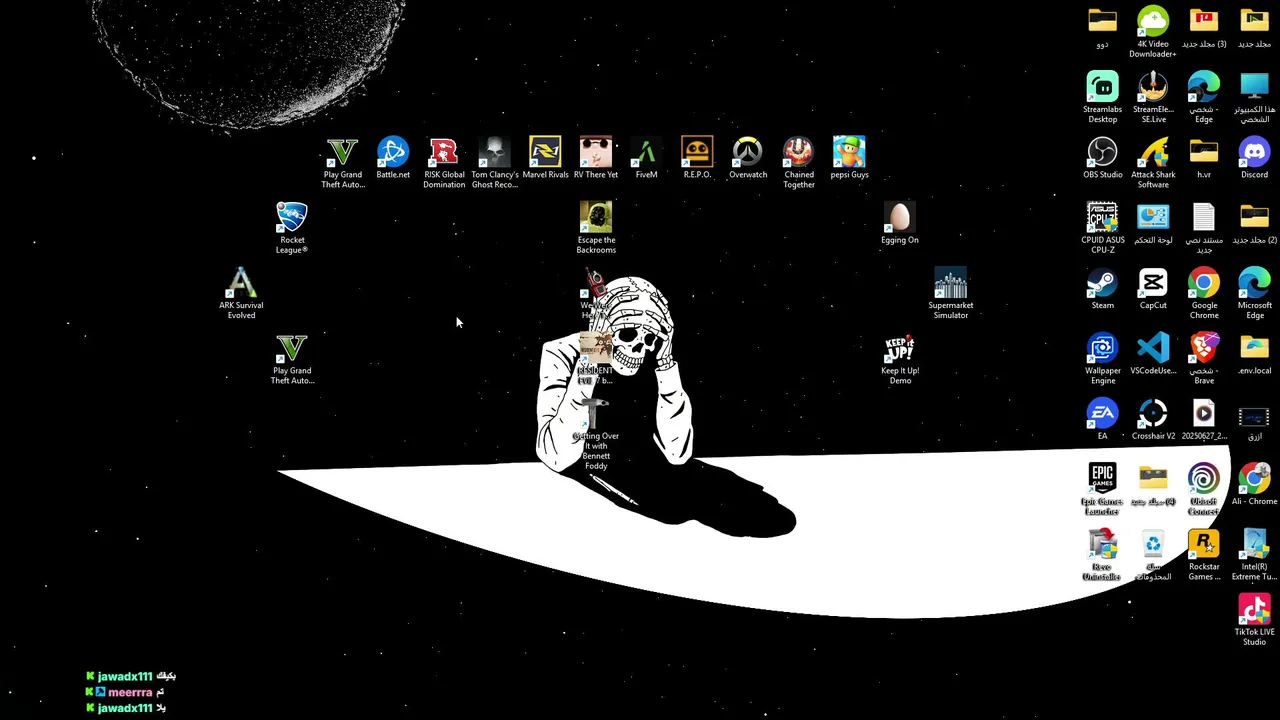Open the h.vr folder
The image size is (1280, 720).
tap(1204, 158)
